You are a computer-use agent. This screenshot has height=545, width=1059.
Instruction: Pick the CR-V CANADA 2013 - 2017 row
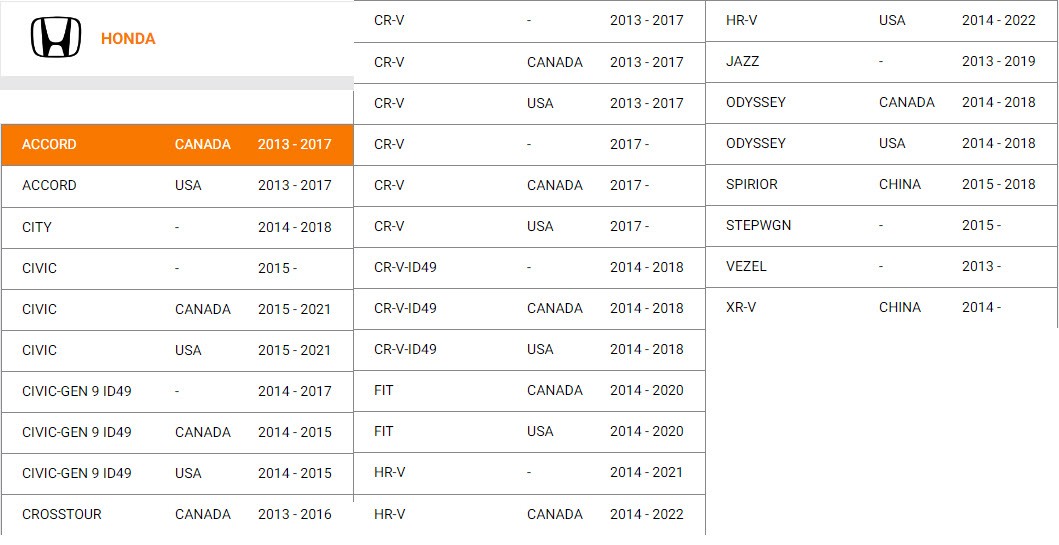tap(530, 62)
